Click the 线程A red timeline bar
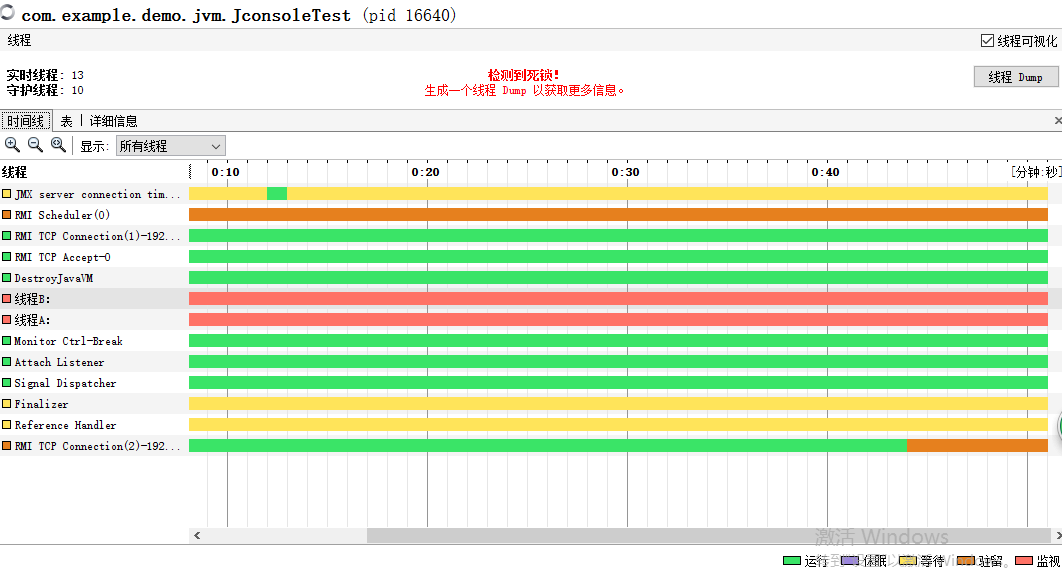1062x576 pixels. tap(618, 320)
